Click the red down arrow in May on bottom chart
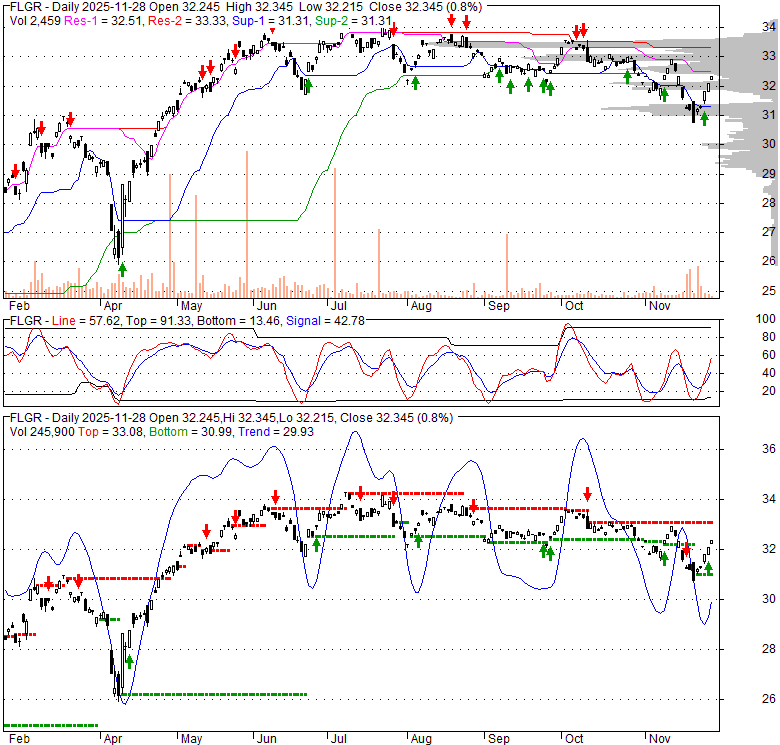 click(x=206, y=530)
